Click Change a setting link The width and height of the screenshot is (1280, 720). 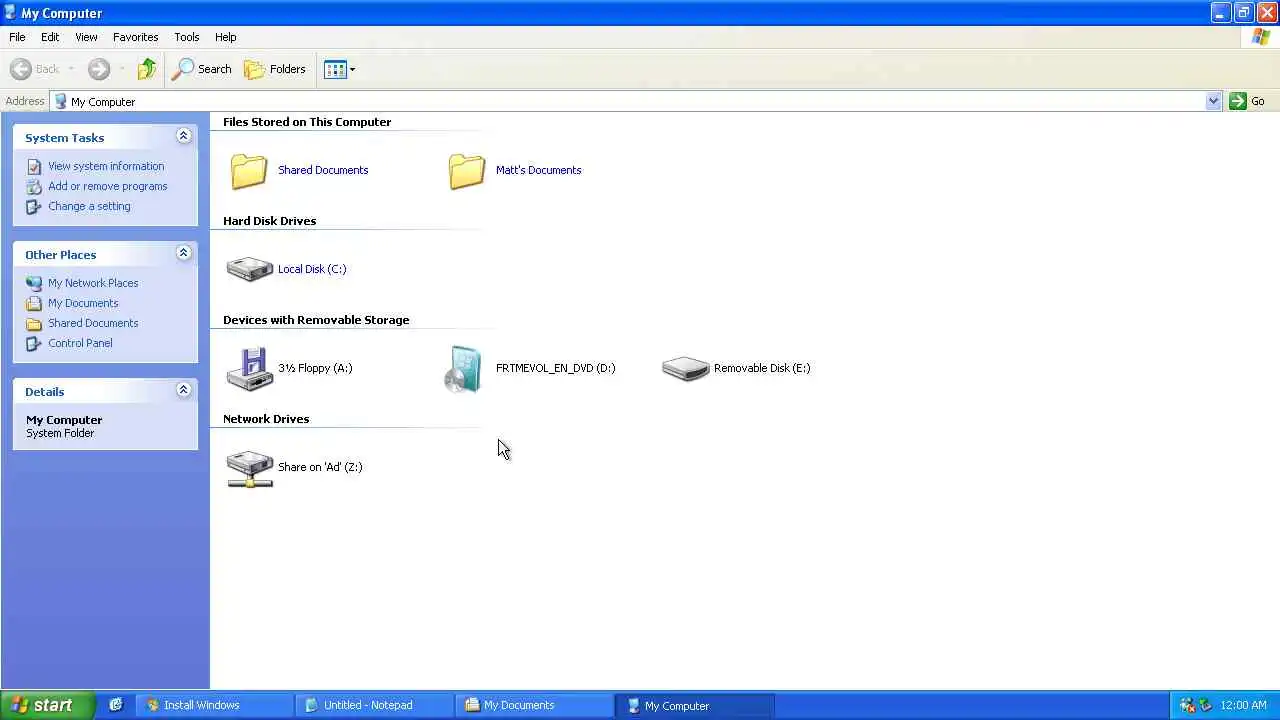point(89,206)
